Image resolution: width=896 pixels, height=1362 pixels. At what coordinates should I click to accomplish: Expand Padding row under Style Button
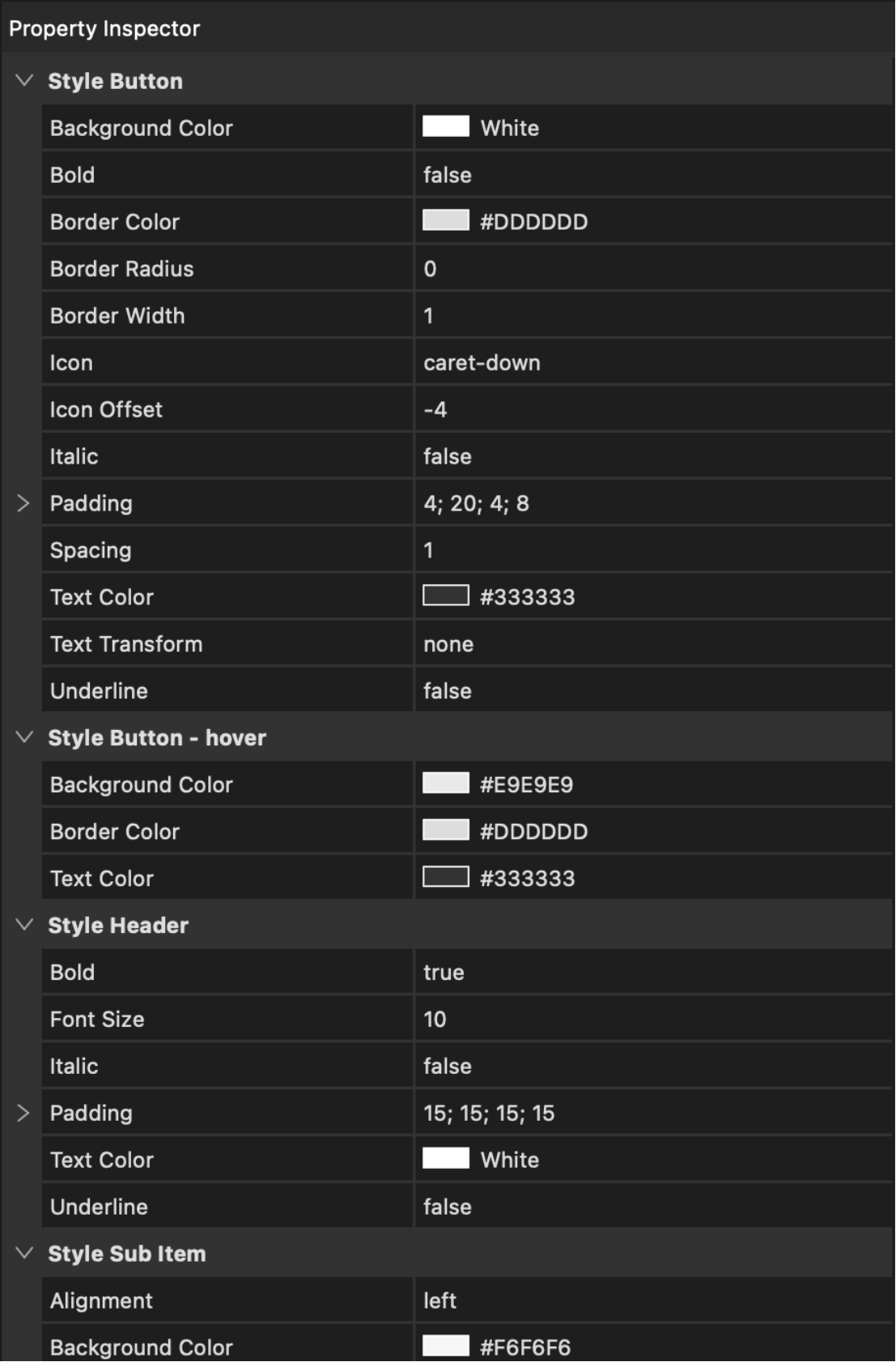pos(23,503)
